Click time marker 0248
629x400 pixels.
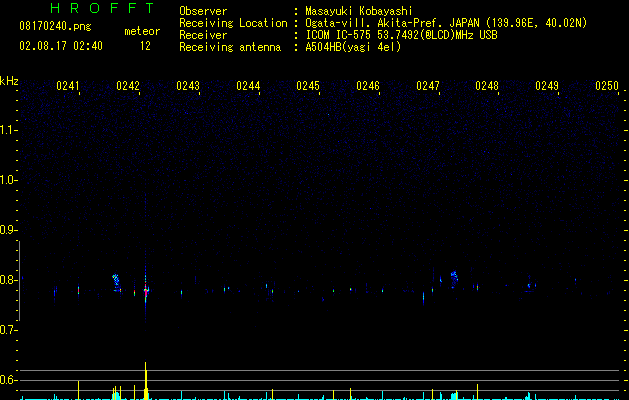coord(487,86)
